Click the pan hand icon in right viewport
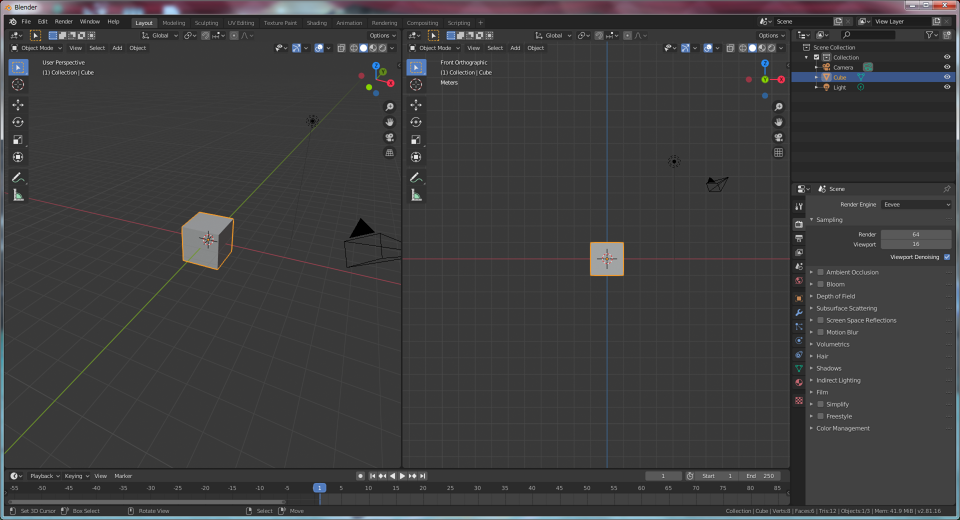960x520 pixels. pyautogui.click(x=778, y=122)
